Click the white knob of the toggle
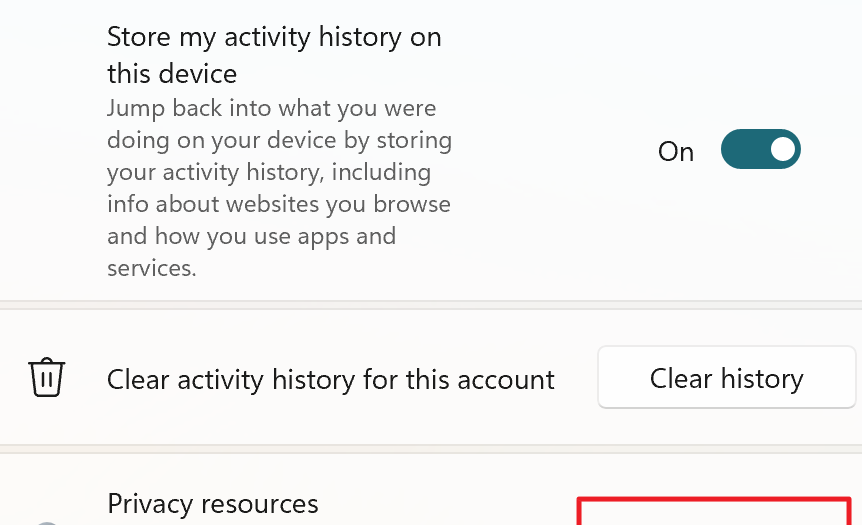Screen dimensions: 862x525 coord(783,149)
